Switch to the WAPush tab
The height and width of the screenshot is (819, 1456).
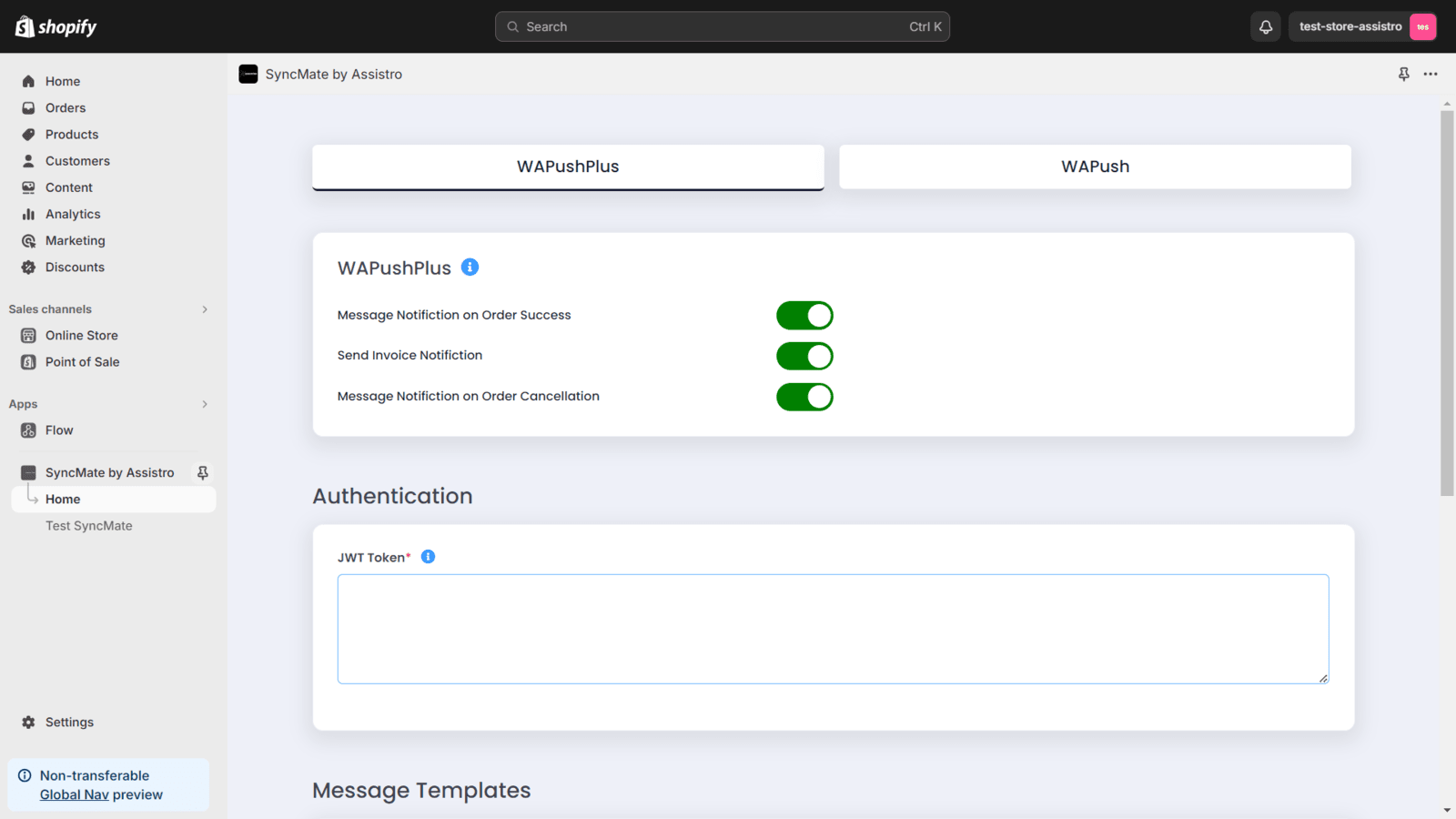click(1094, 167)
